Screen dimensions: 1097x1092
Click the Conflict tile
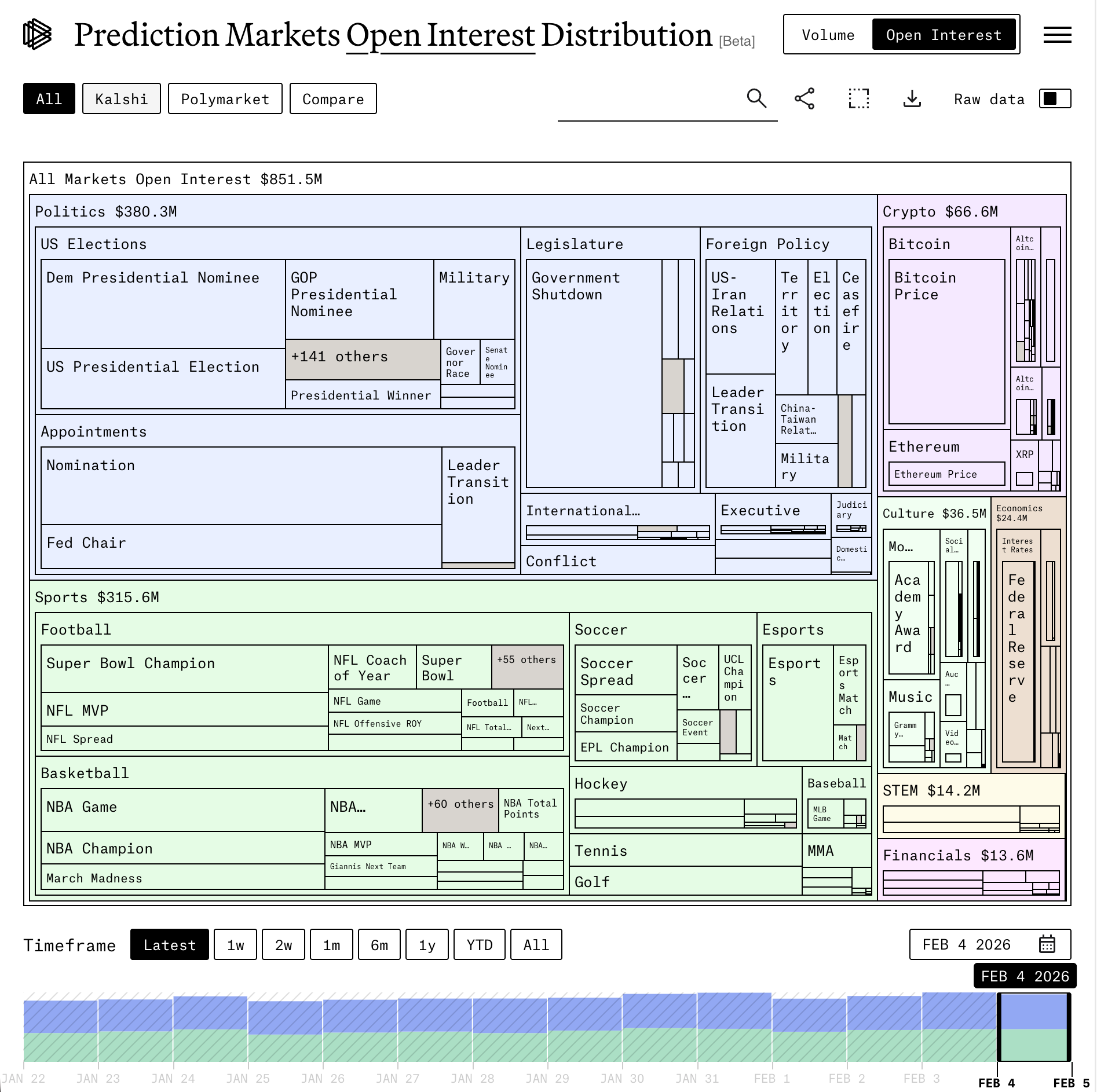point(618,560)
